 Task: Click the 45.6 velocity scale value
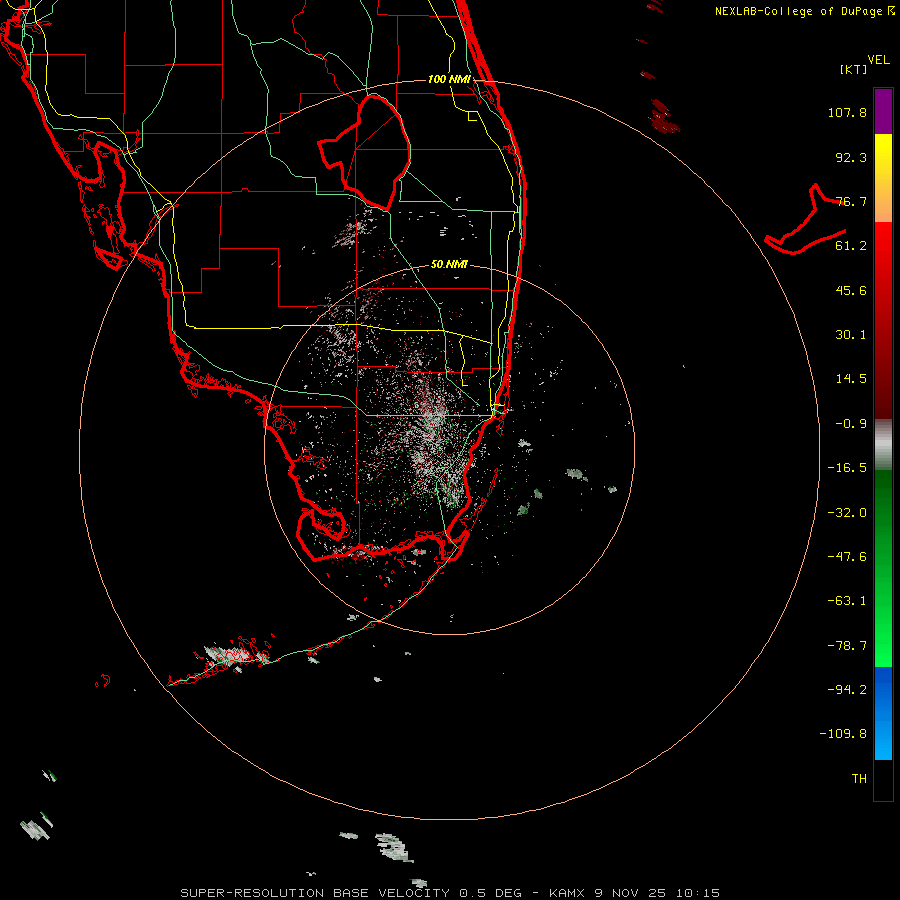point(851,290)
